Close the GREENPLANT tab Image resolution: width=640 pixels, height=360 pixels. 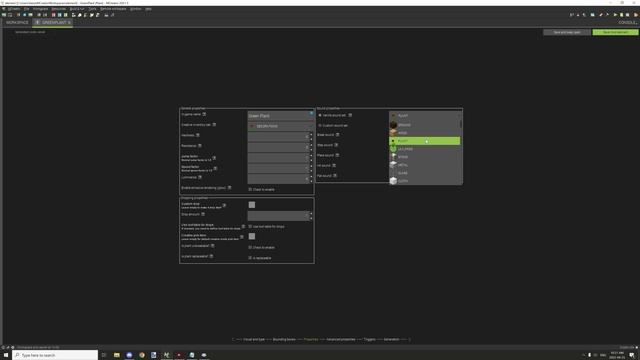(69, 22)
